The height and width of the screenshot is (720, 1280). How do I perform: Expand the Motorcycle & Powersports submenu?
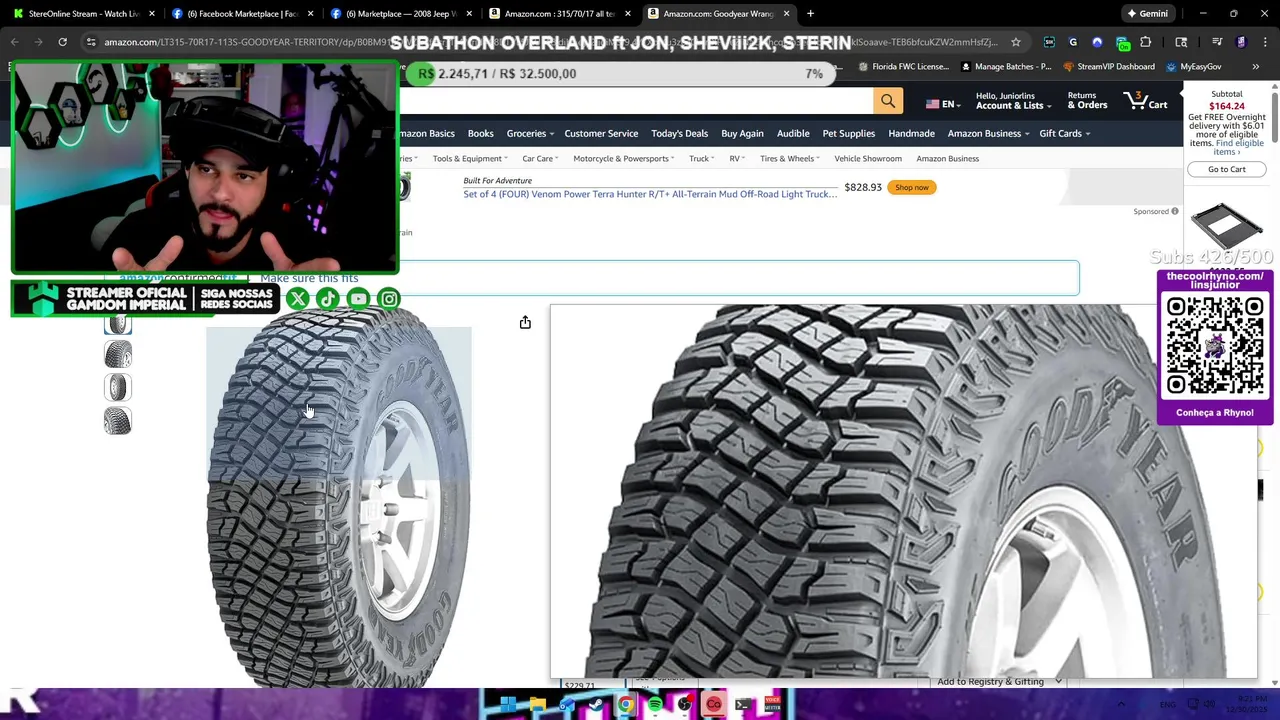(624, 158)
